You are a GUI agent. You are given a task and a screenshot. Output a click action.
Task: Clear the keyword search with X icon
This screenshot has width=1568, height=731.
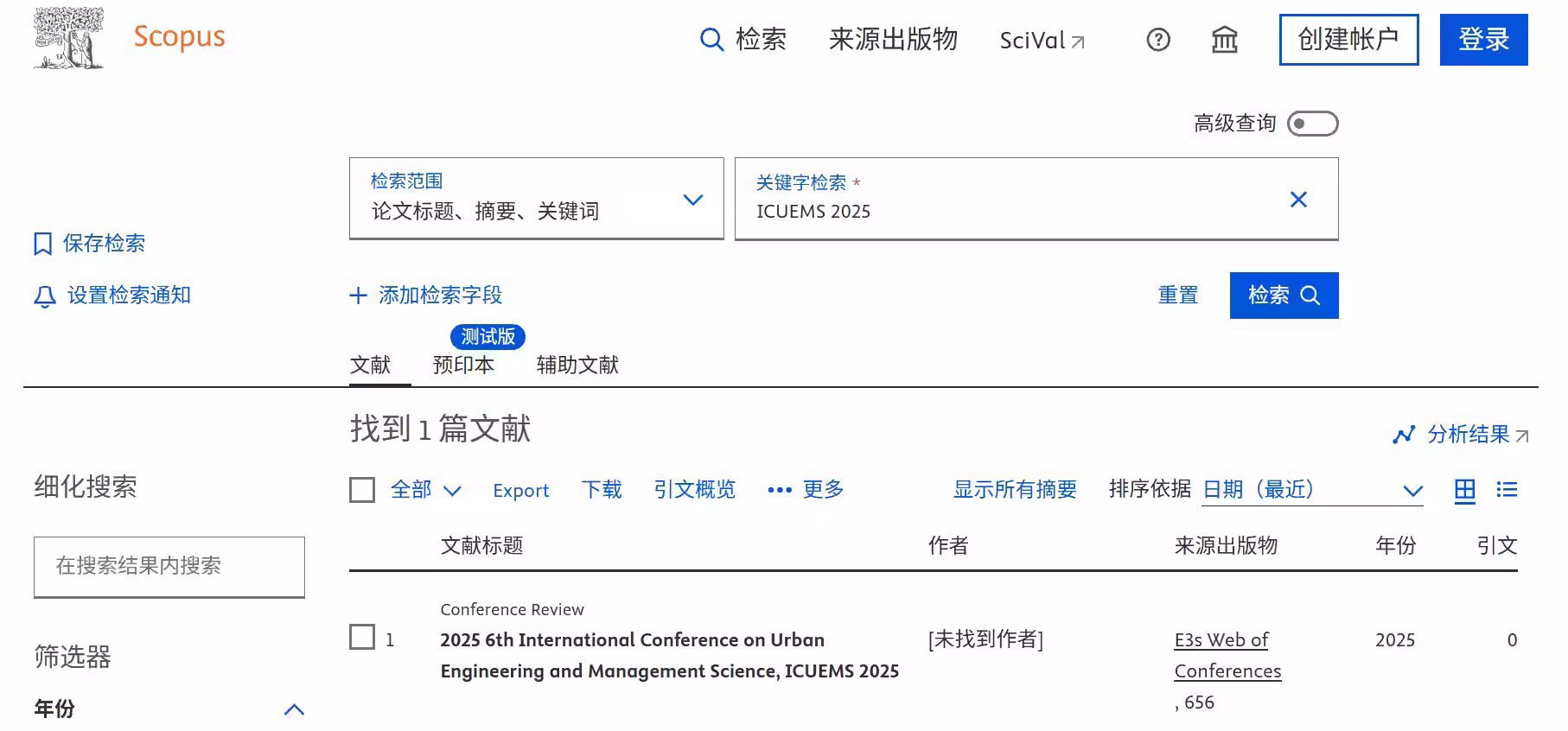[x=1297, y=200]
